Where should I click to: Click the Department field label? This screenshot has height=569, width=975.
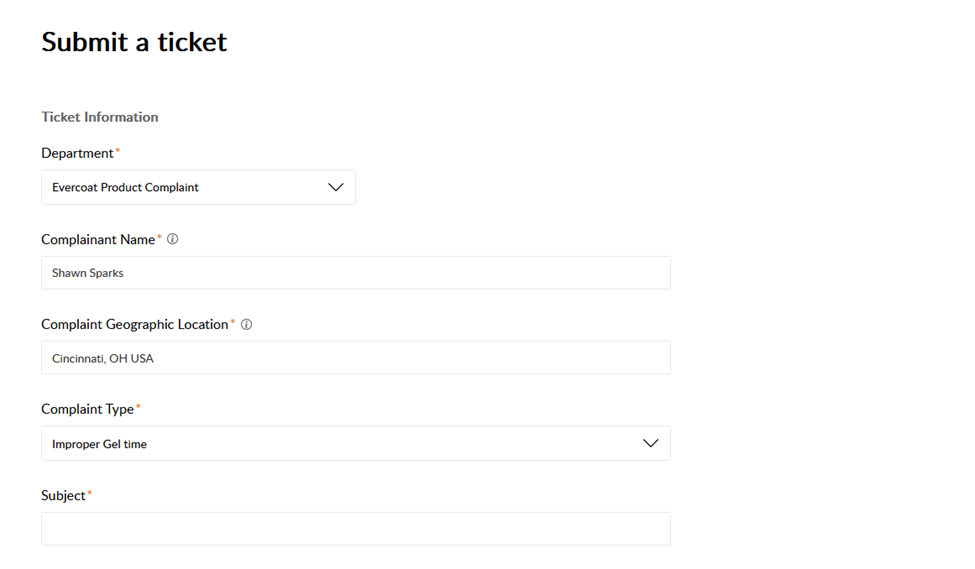pyautogui.click(x=77, y=153)
